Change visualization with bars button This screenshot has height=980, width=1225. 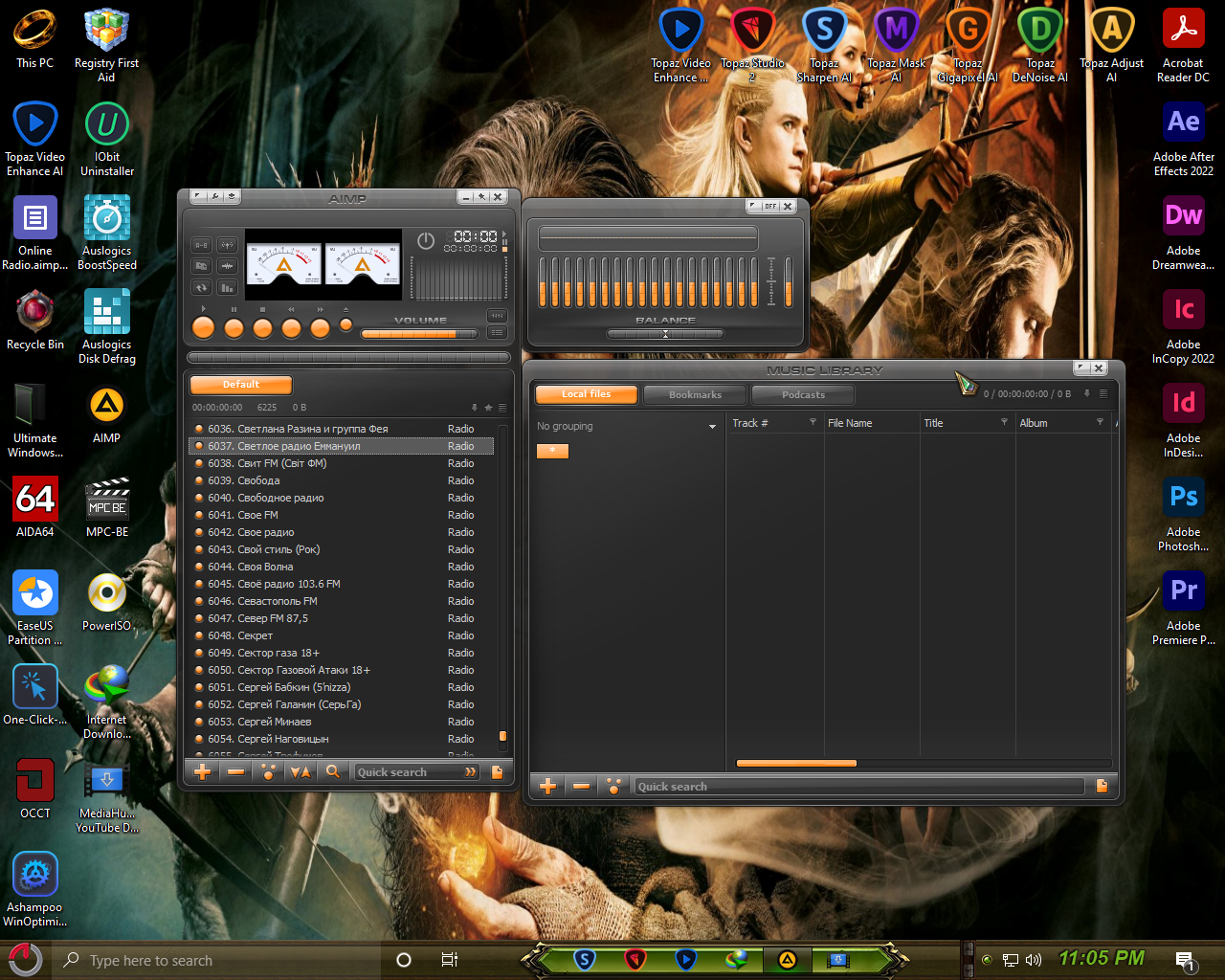pos(227,287)
